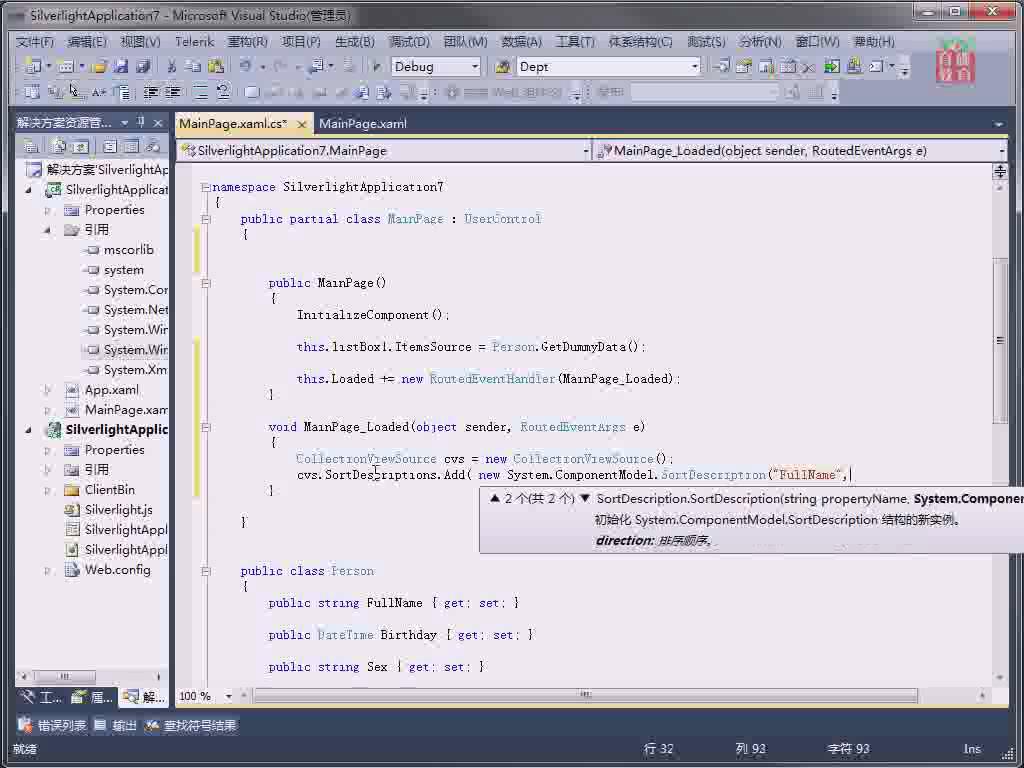Click the New Project toolbar icon
This screenshot has height=768, width=1024.
pos(32,66)
